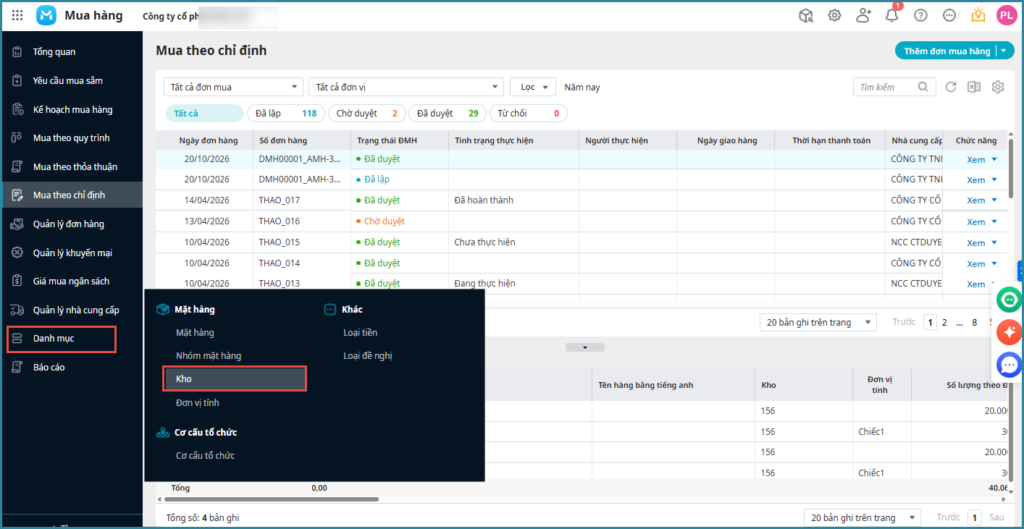Open the 'Lọc' filter dropdown
This screenshot has width=1024, height=529.
pyautogui.click(x=532, y=87)
